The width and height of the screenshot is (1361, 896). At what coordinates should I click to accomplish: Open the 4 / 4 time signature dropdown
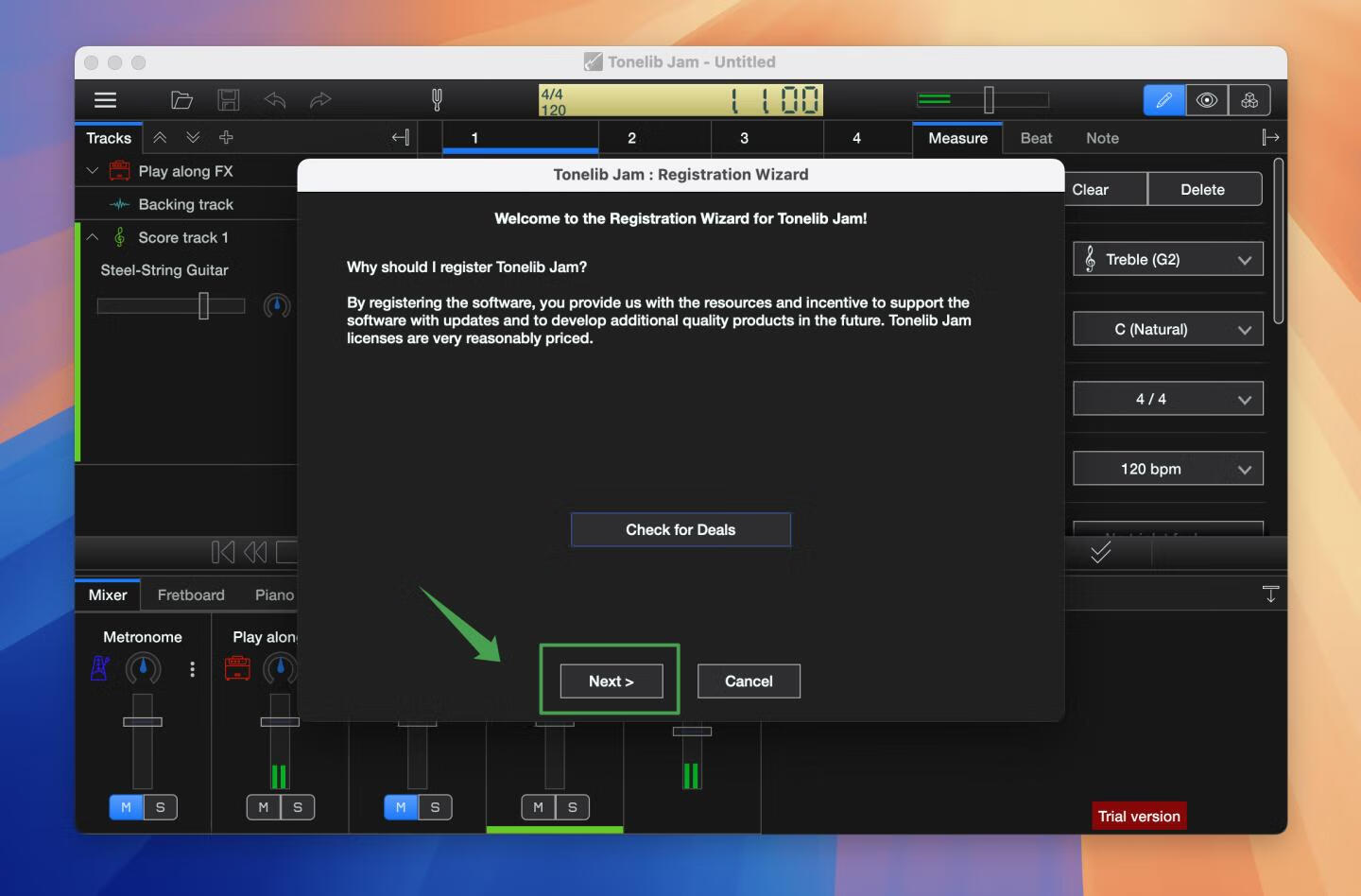tap(1168, 399)
